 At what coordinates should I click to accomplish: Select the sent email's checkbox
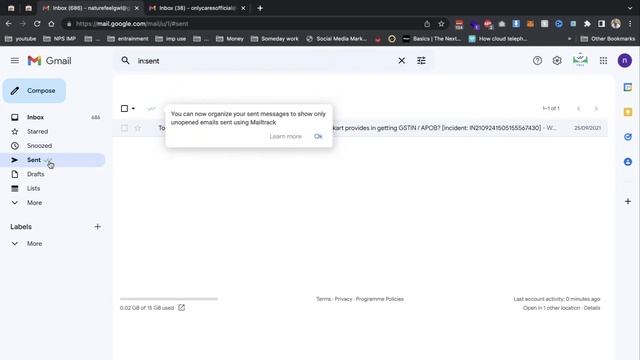point(124,128)
